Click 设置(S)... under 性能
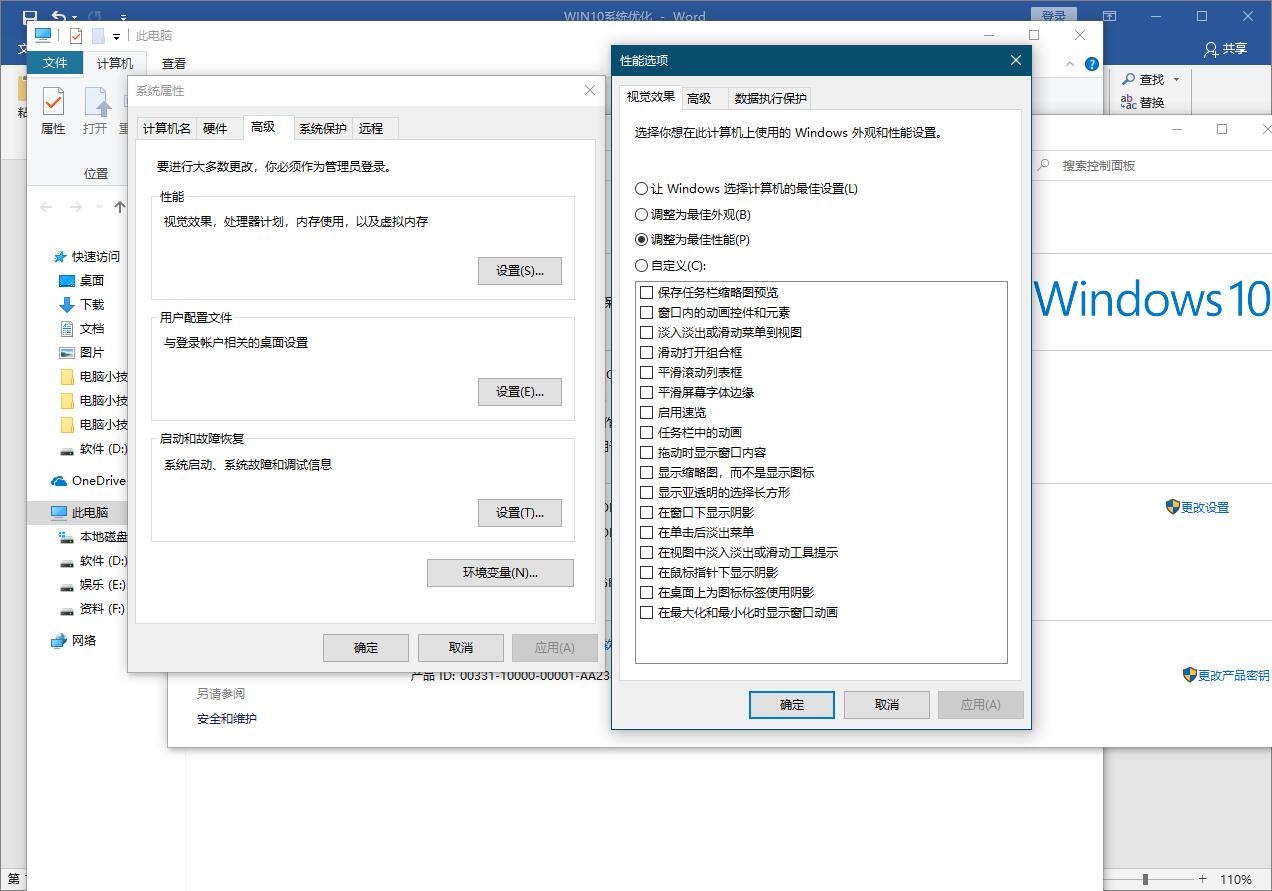This screenshot has height=891, width=1272. (520, 271)
